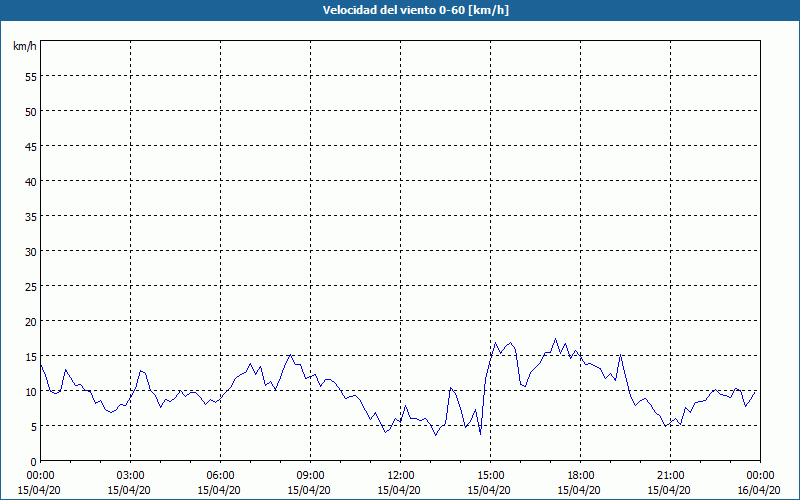Click the date label '16/04/20'

click(759, 490)
